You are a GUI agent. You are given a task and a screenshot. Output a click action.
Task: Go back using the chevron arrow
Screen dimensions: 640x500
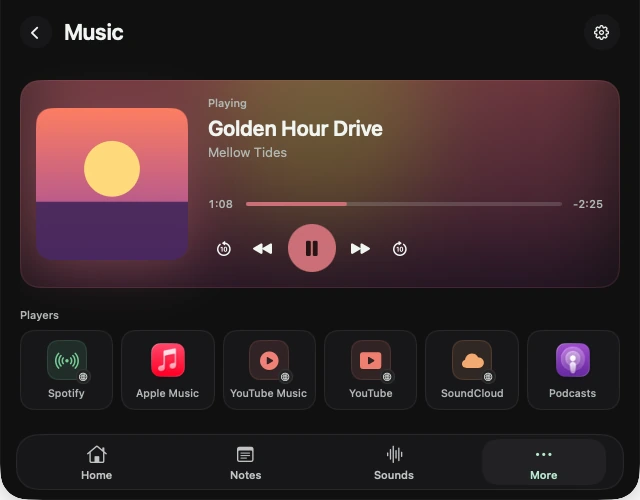click(x=36, y=33)
